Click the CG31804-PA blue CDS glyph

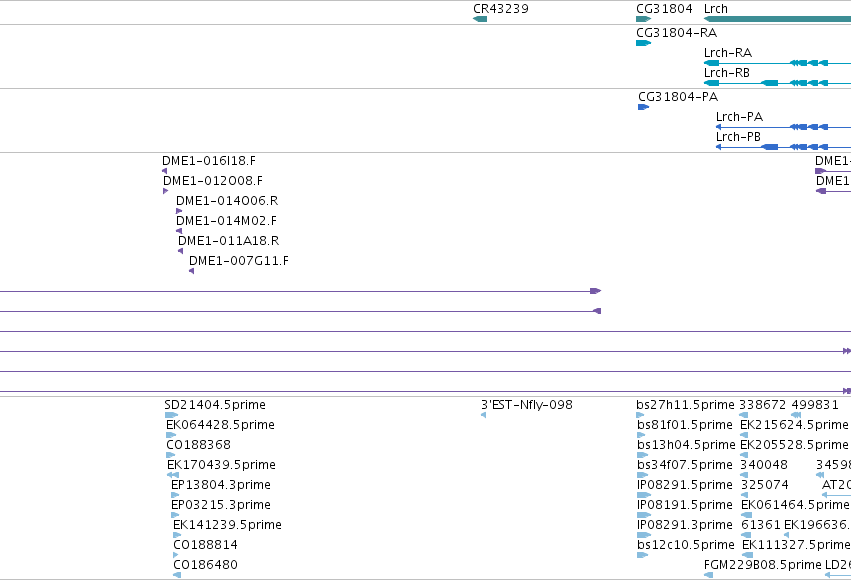[643, 107]
